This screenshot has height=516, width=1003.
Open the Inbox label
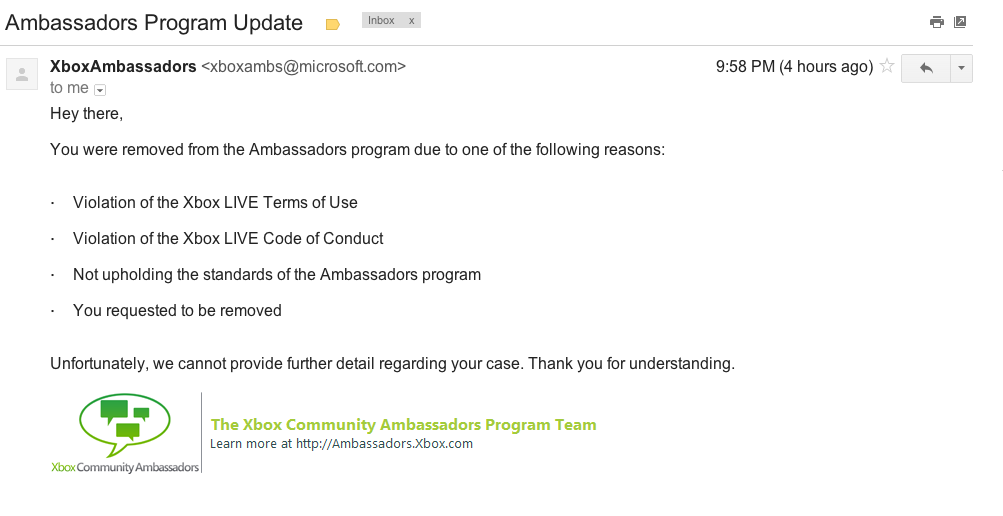(381, 20)
